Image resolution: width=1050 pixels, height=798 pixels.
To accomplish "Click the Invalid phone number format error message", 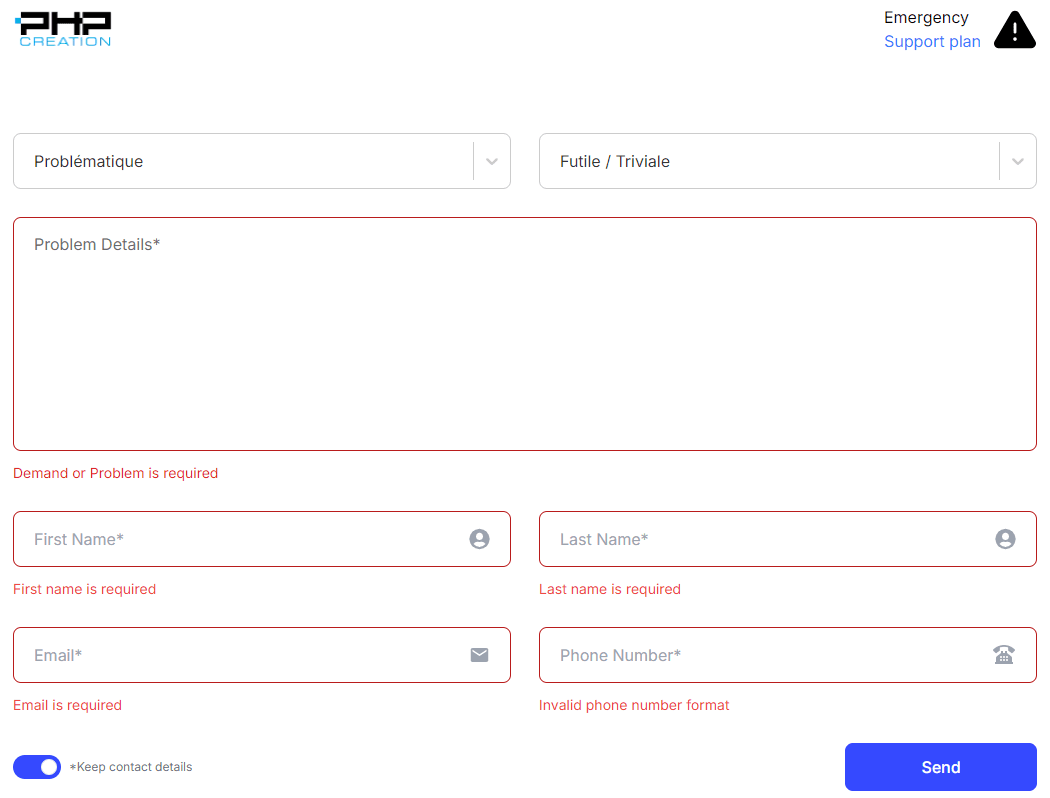I will (x=634, y=705).
